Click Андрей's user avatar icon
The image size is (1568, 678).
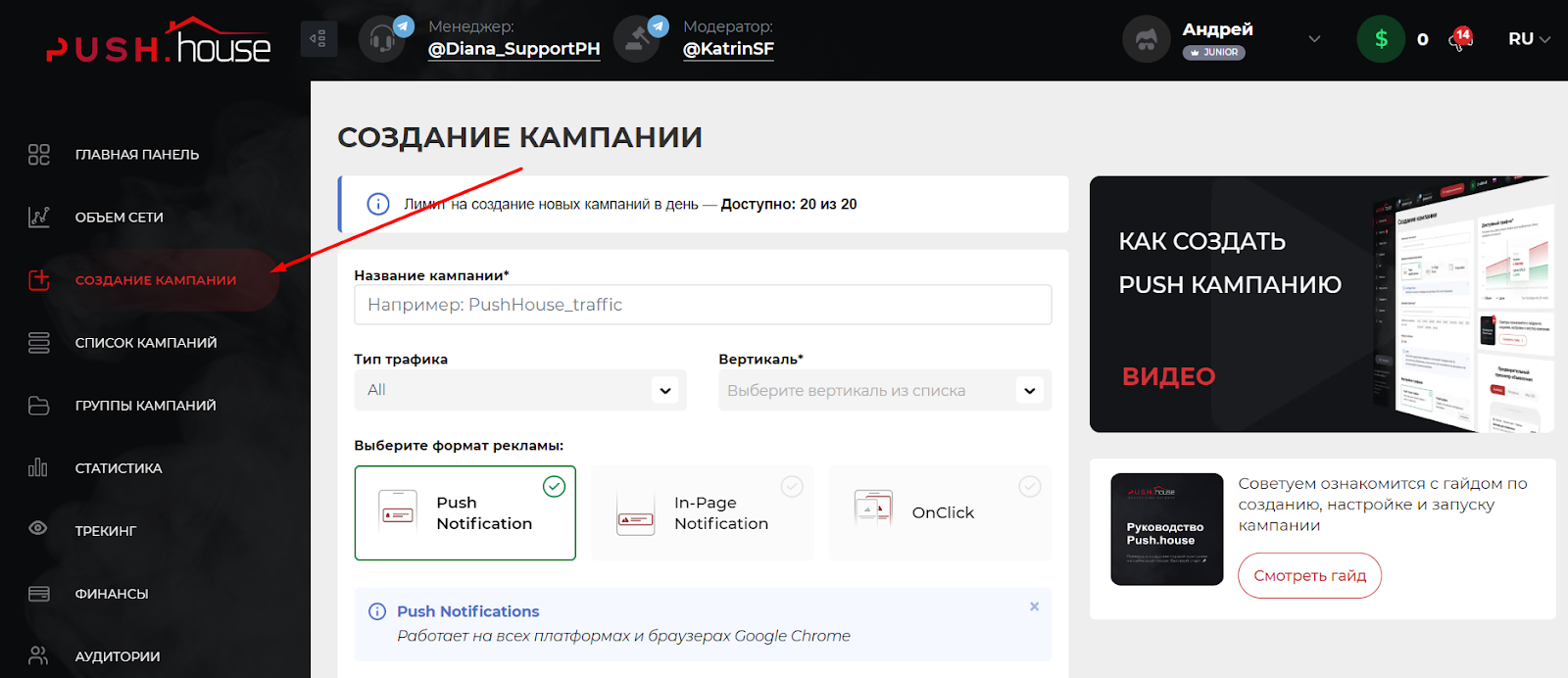pos(1146,39)
